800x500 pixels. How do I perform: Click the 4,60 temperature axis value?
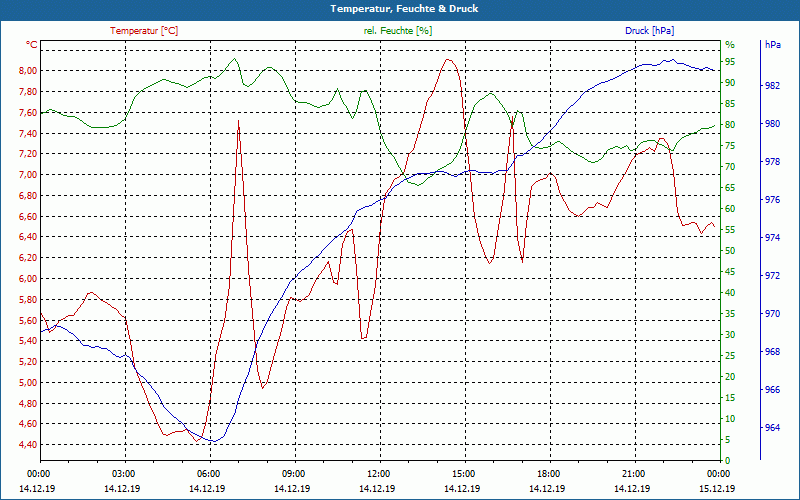29,423
